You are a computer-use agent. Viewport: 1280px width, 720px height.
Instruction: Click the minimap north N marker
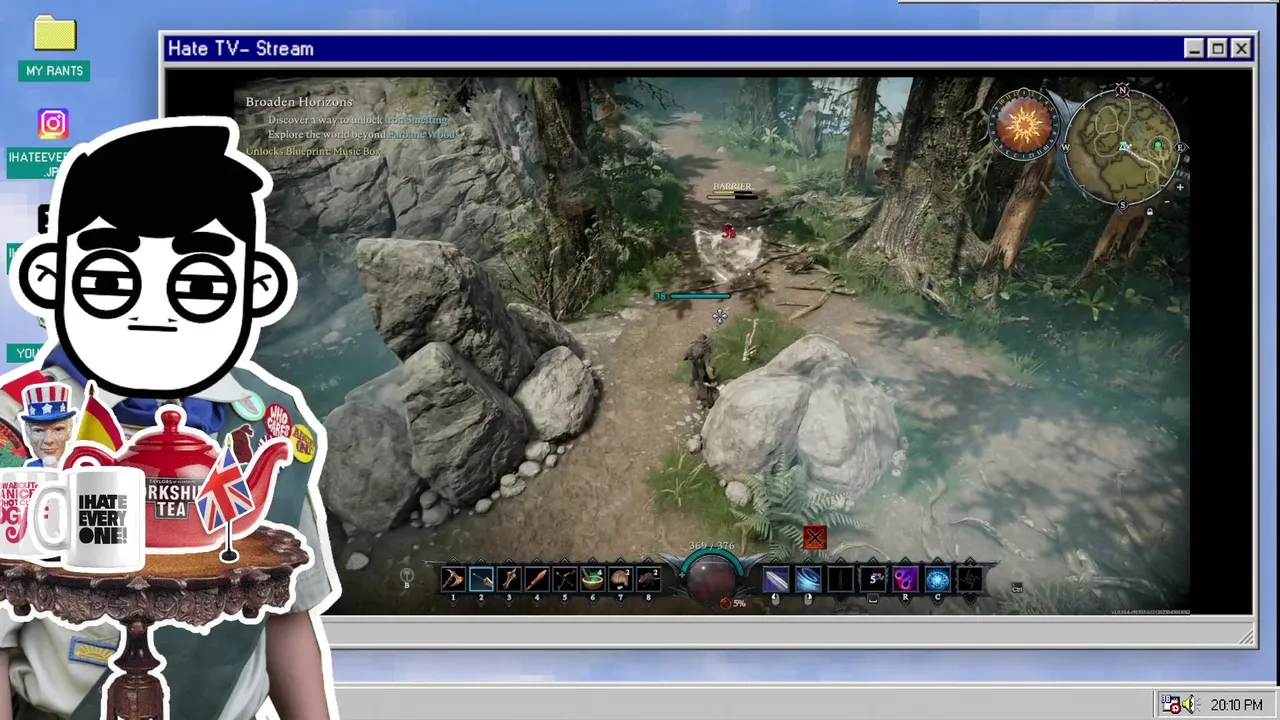pyautogui.click(x=1122, y=91)
